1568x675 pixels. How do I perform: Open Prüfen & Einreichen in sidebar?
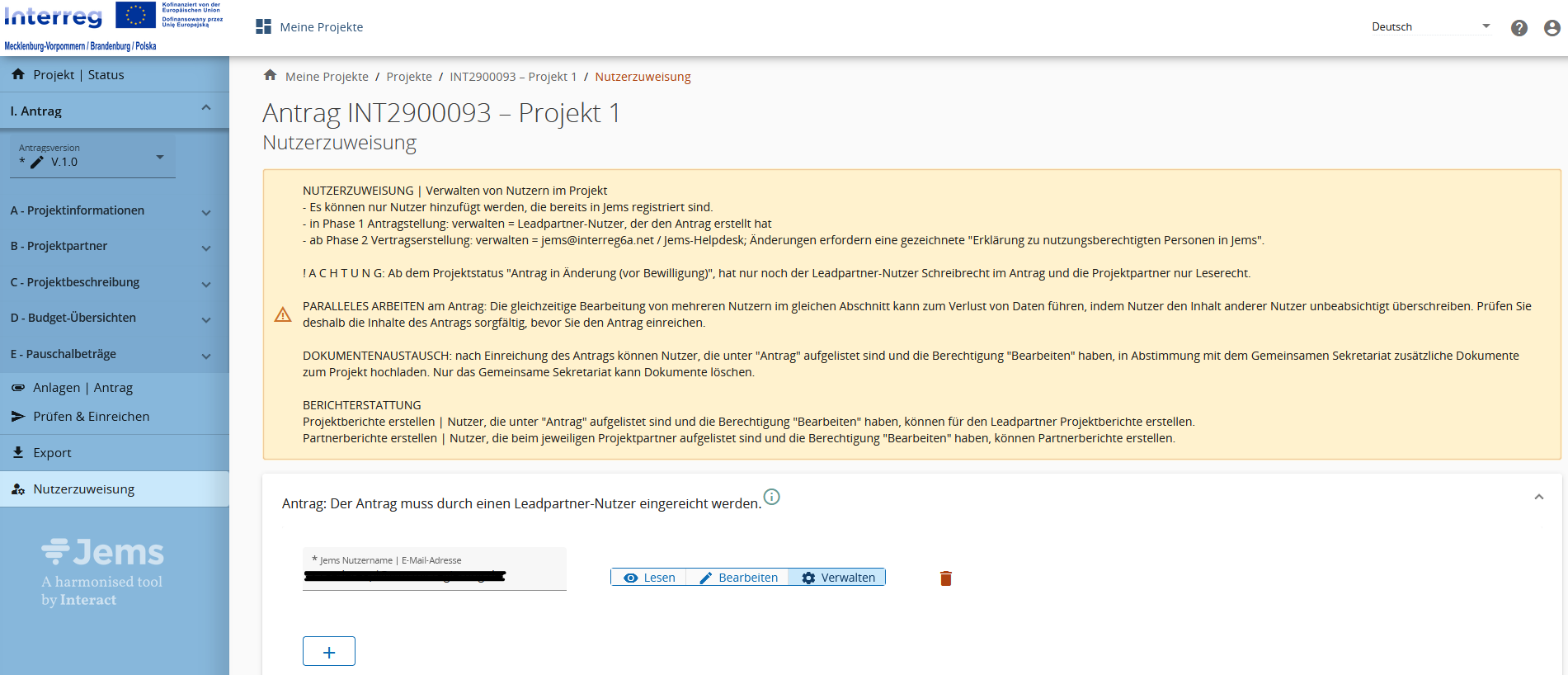click(91, 417)
